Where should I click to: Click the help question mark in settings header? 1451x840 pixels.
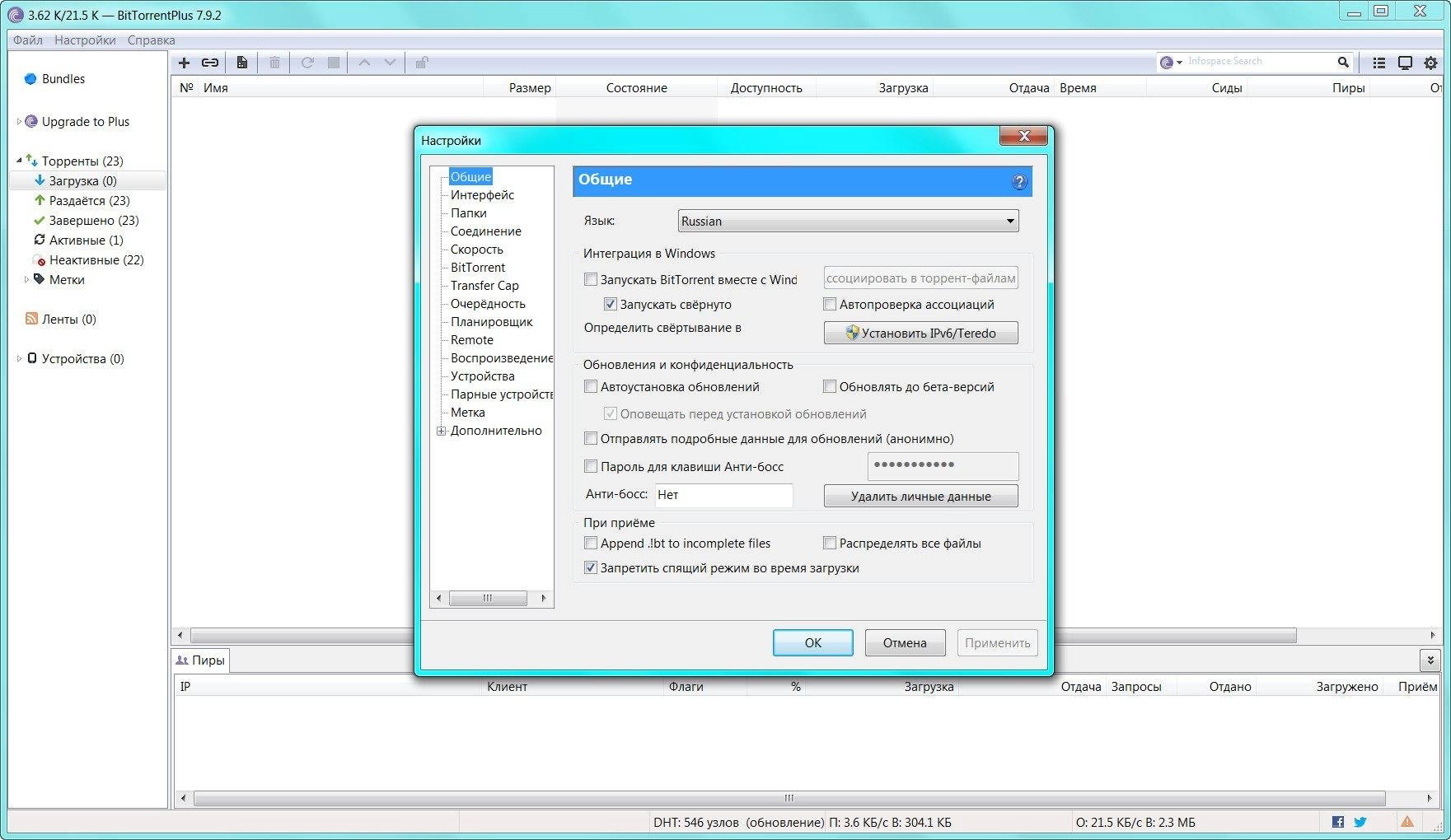coord(1019,182)
